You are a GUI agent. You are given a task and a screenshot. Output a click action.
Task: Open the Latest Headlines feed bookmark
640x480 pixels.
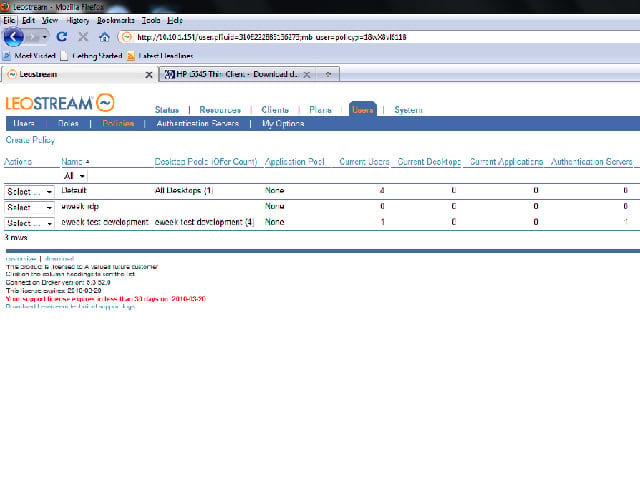(x=160, y=56)
